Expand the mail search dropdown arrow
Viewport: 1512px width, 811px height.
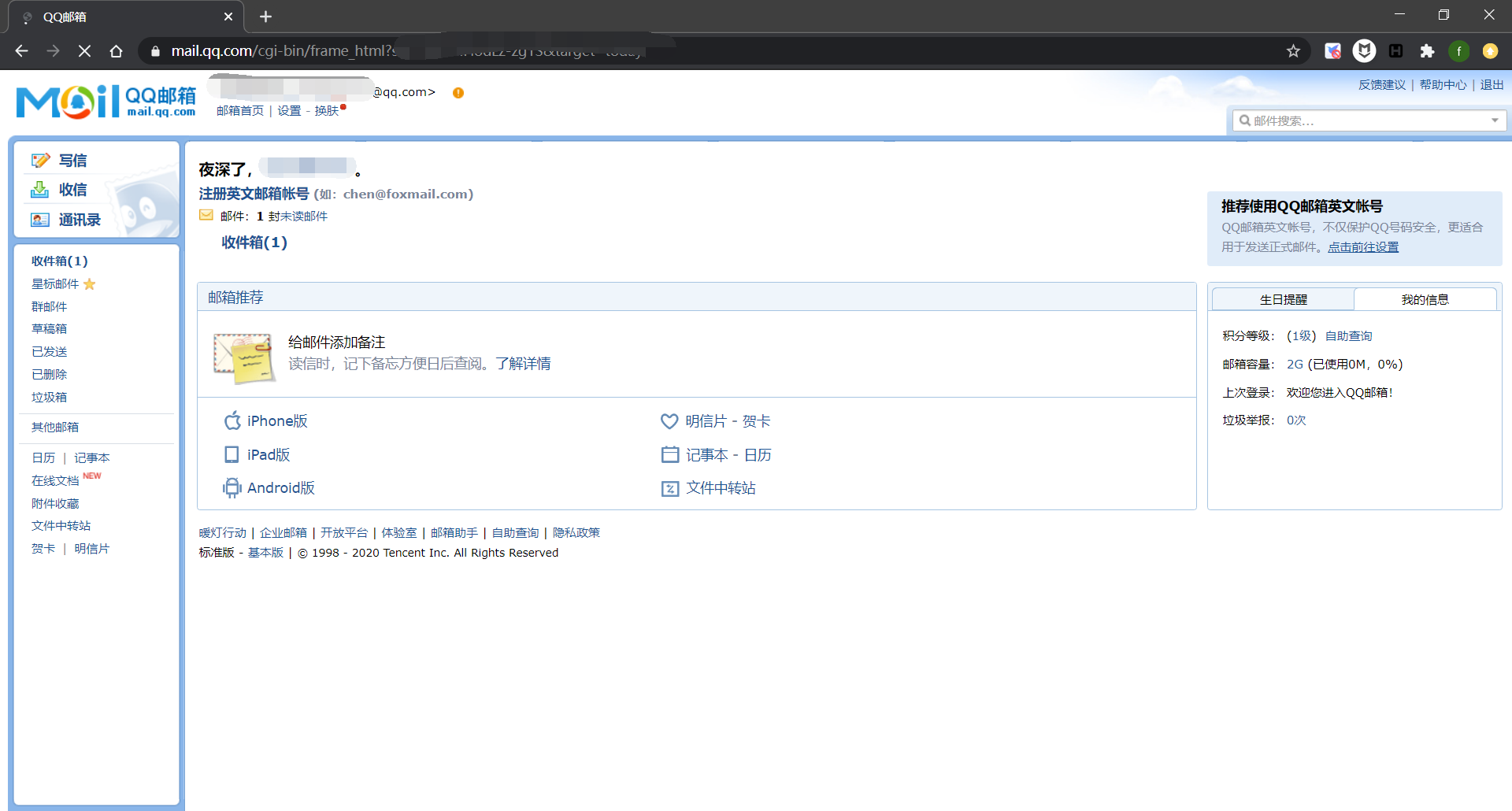pos(1495,120)
